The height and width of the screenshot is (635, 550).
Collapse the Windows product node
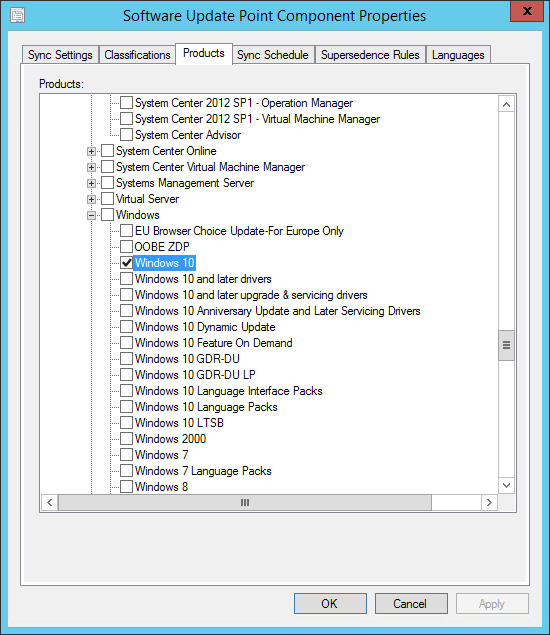point(92,215)
